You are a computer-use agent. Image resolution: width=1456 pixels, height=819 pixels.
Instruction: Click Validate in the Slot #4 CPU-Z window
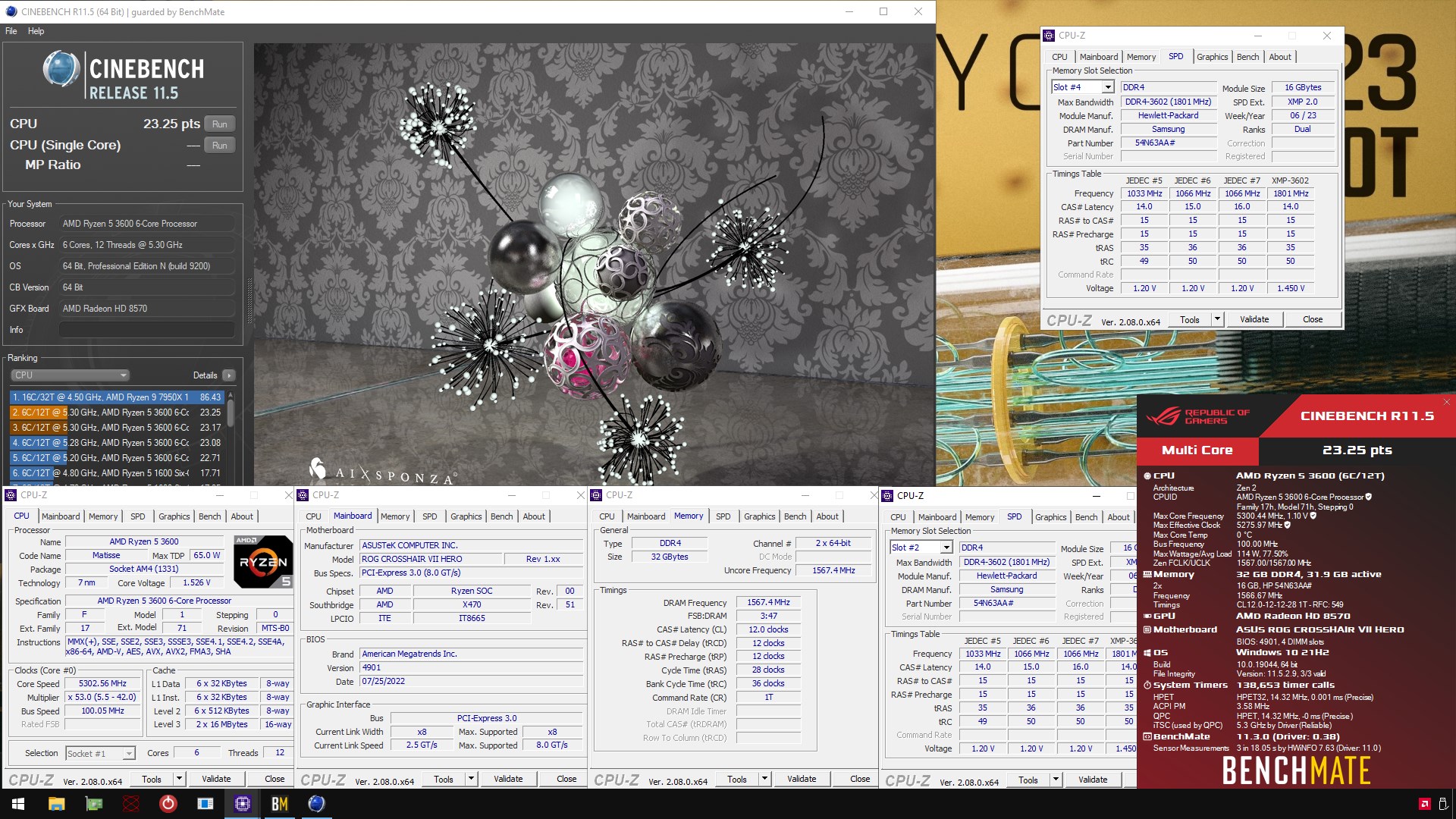(x=1254, y=319)
